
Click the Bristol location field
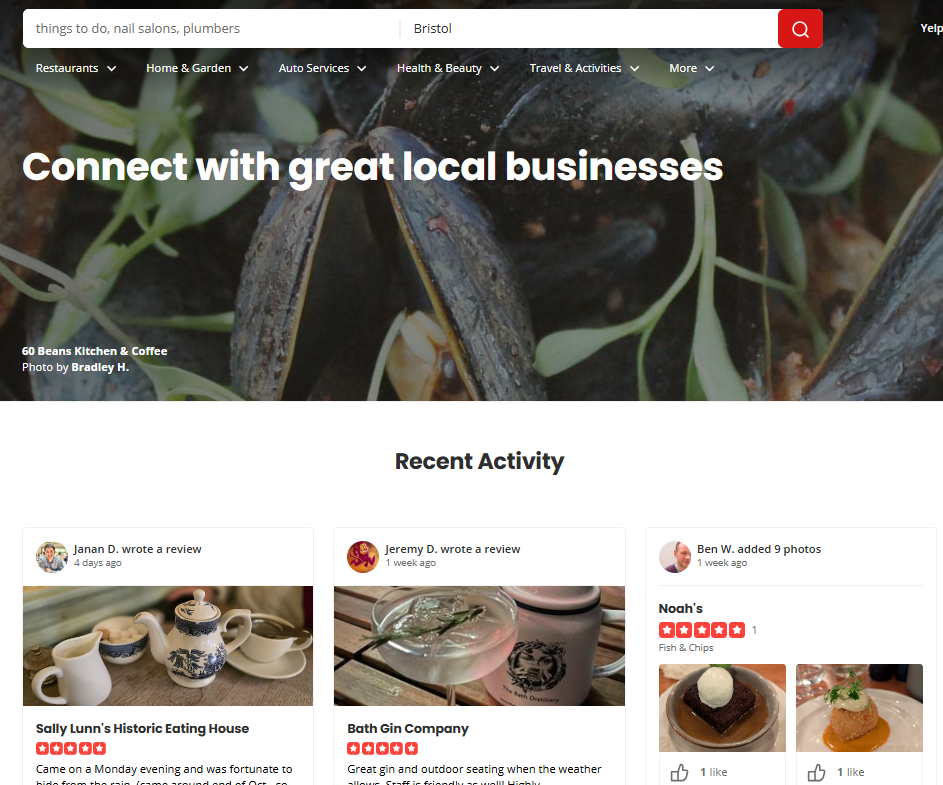[589, 29]
